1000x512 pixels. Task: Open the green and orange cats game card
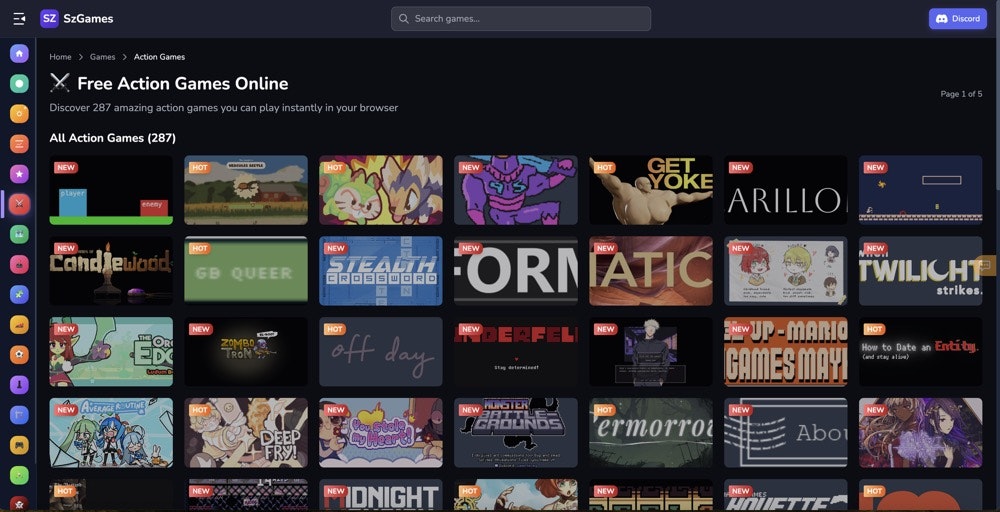(381, 190)
